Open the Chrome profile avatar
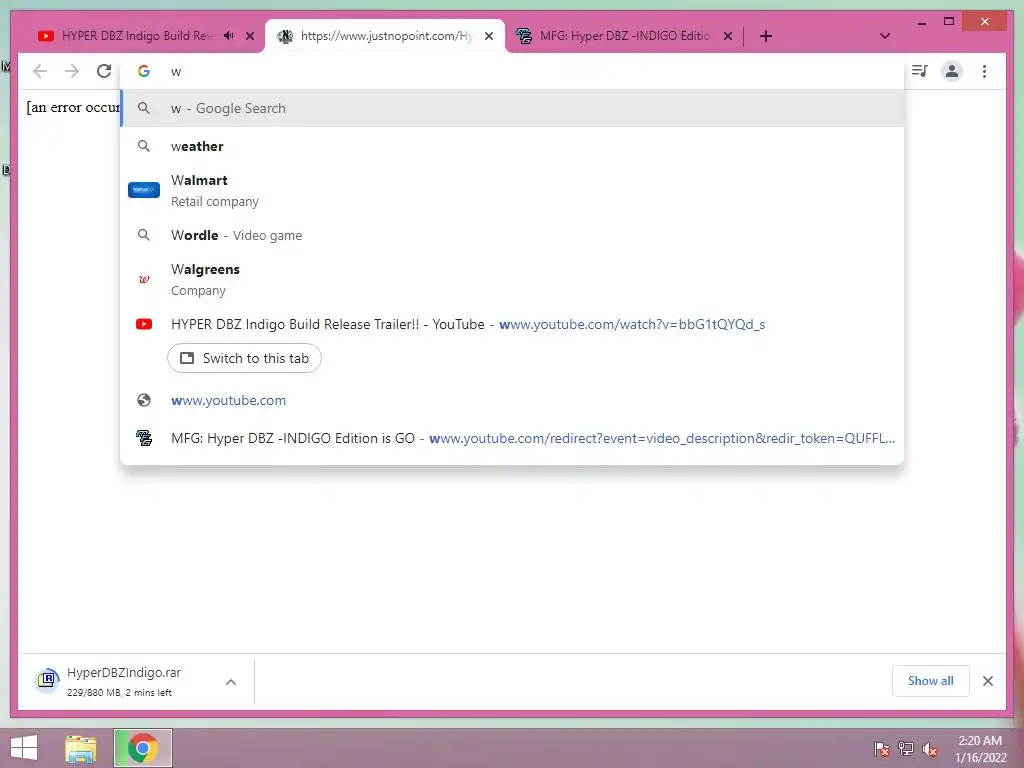 [952, 71]
